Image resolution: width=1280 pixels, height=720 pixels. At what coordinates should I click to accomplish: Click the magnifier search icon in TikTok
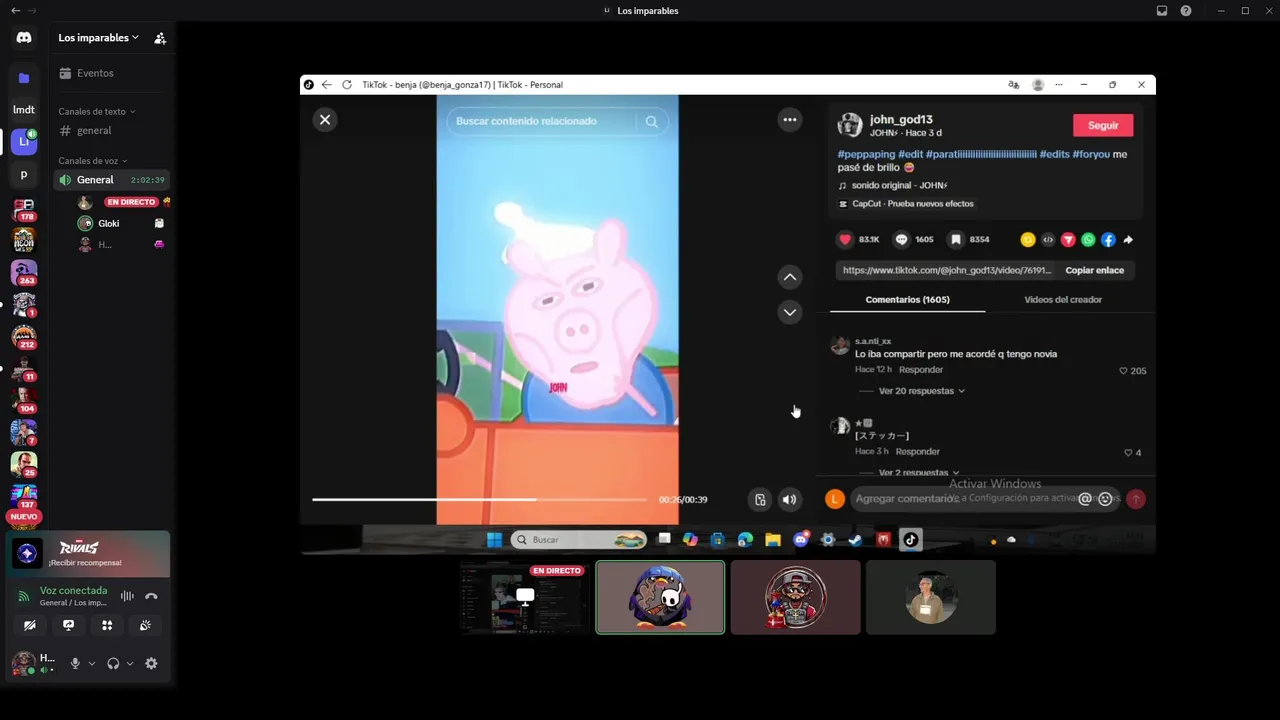[x=652, y=121]
